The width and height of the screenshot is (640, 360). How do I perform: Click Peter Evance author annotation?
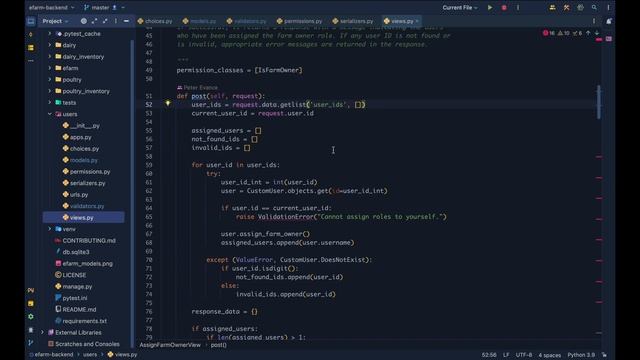coord(198,87)
